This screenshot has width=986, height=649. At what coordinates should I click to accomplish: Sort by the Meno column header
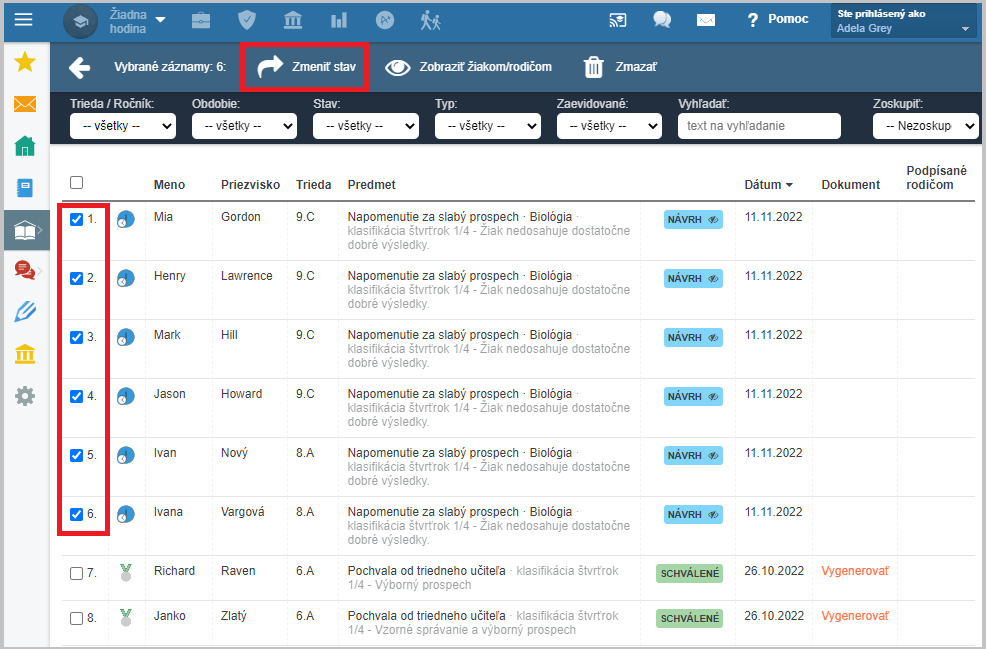tap(169, 185)
